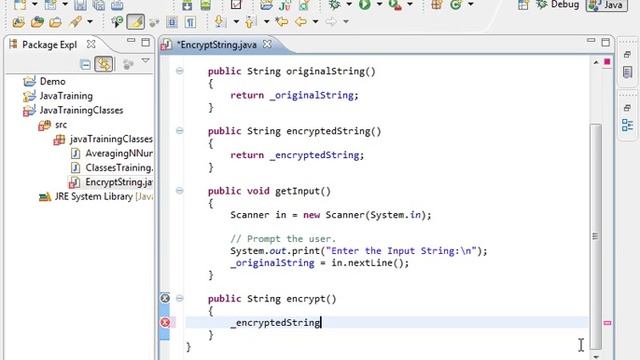The image size is (640, 360).
Task: Close the Package Explorer view tab
Action: pyautogui.click(x=91, y=44)
